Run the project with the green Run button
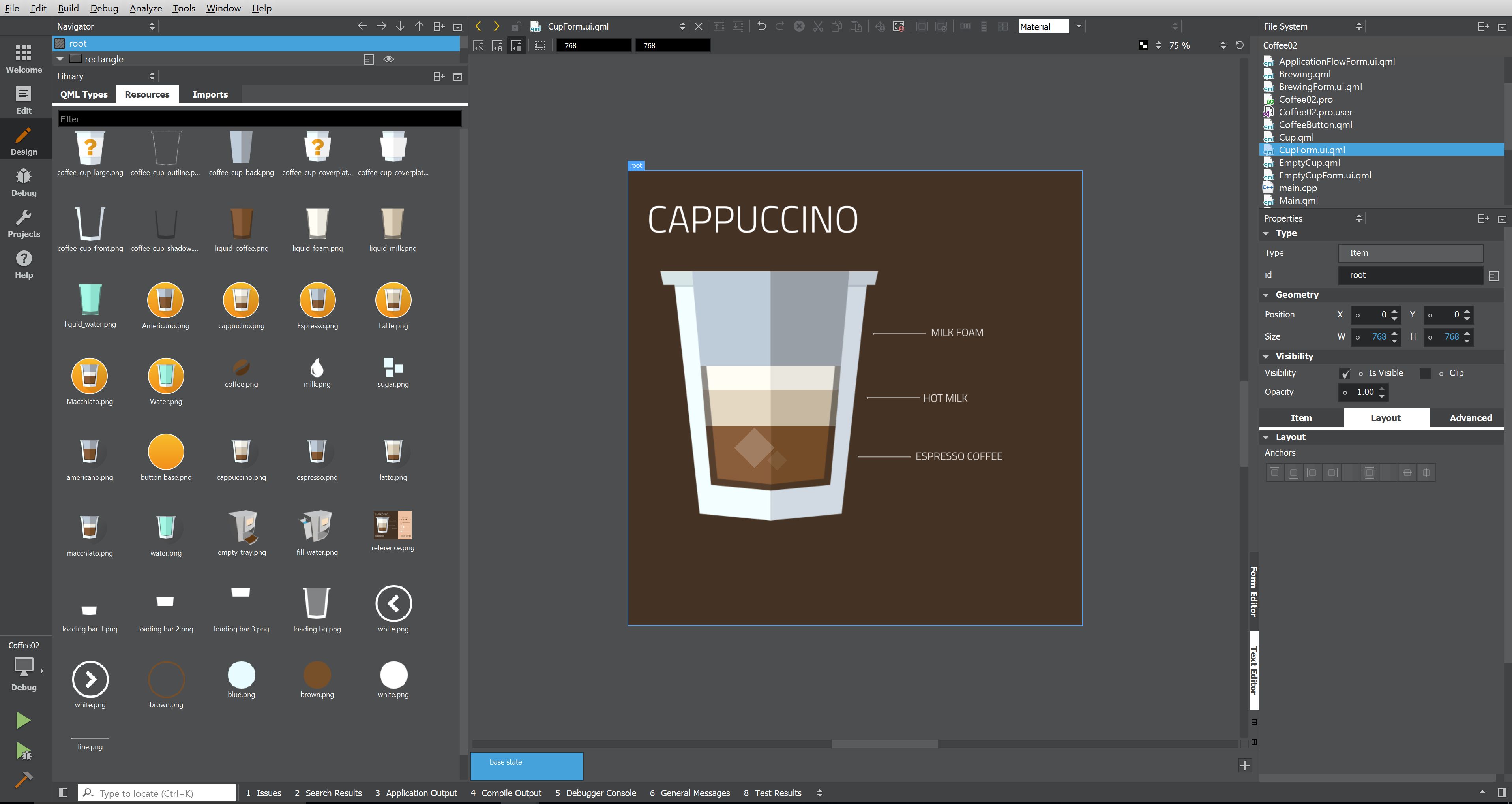This screenshot has height=804, width=1512. coord(23,720)
